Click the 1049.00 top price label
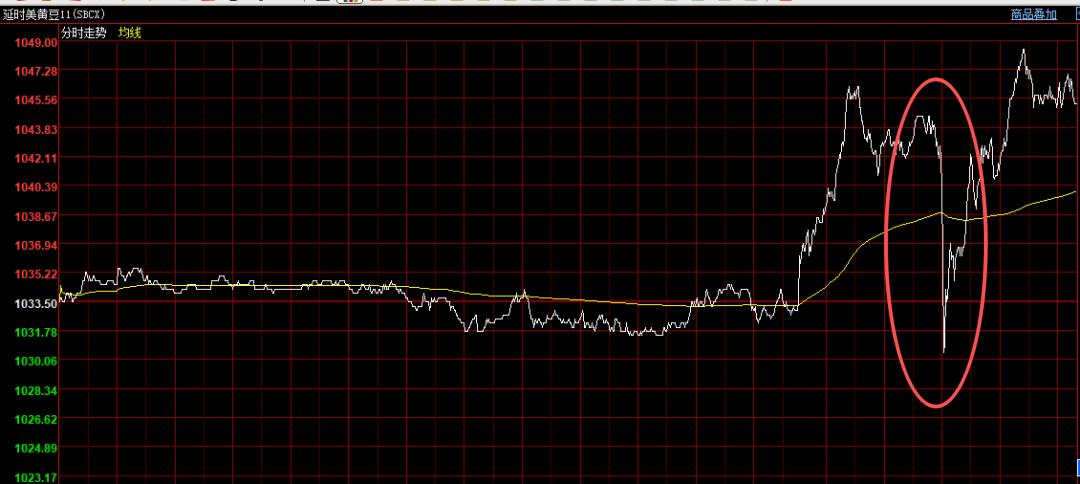 [36, 43]
